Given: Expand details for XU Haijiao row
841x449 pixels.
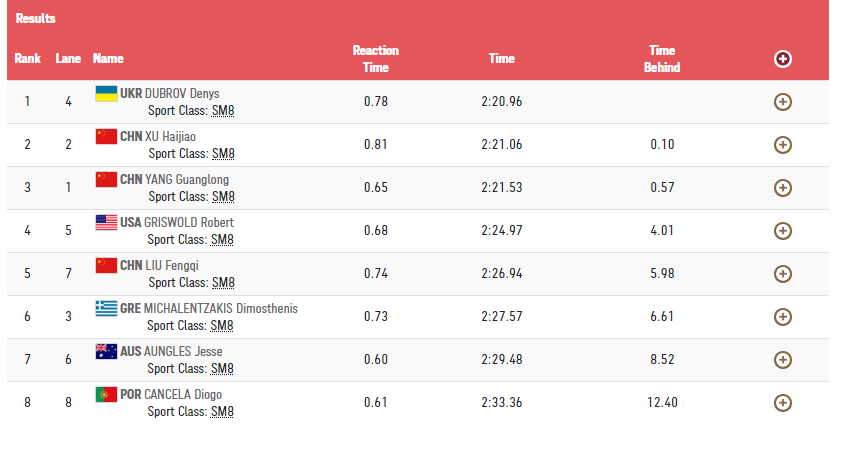Looking at the screenshot, I should click(783, 144).
